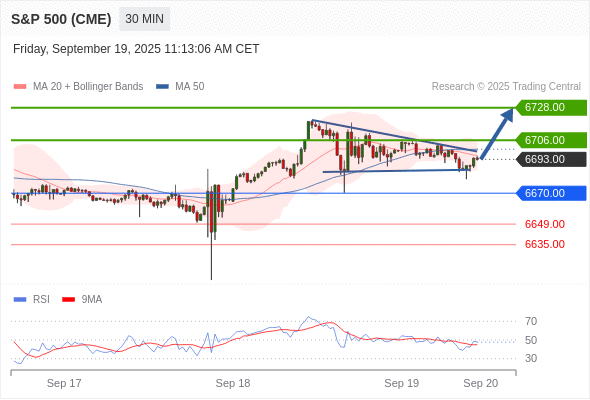
Task: Click the pink MA 20 legend swatch
Action: pyautogui.click(x=20, y=87)
